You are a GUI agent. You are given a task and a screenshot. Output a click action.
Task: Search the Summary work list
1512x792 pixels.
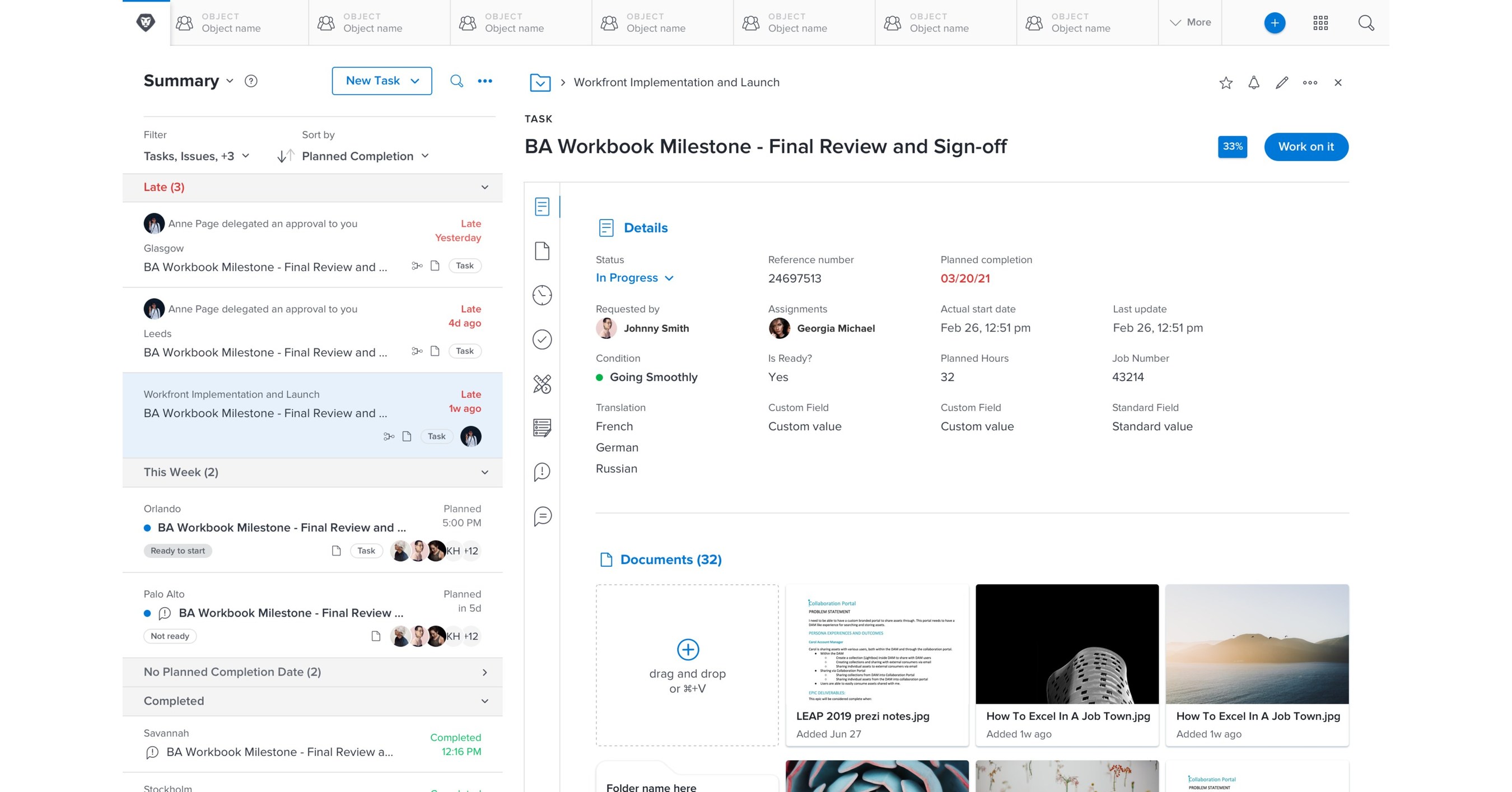456,81
